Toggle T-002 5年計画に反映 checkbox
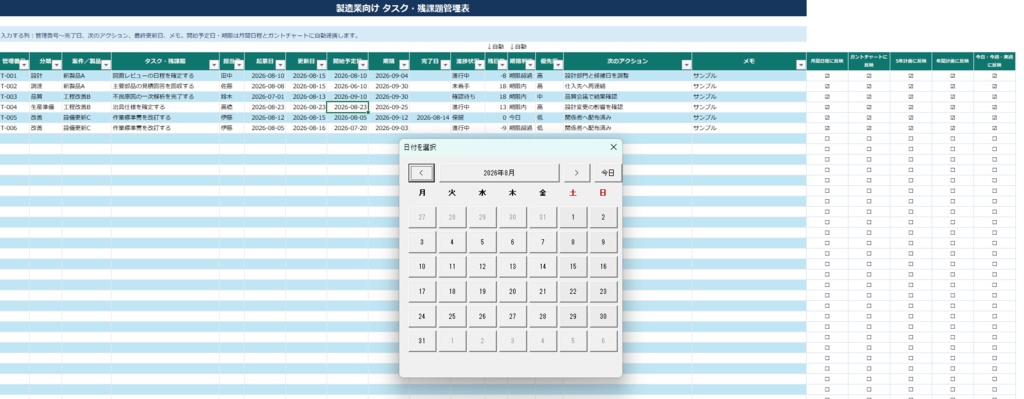Image resolution: width=1024 pixels, height=399 pixels. (x=911, y=86)
